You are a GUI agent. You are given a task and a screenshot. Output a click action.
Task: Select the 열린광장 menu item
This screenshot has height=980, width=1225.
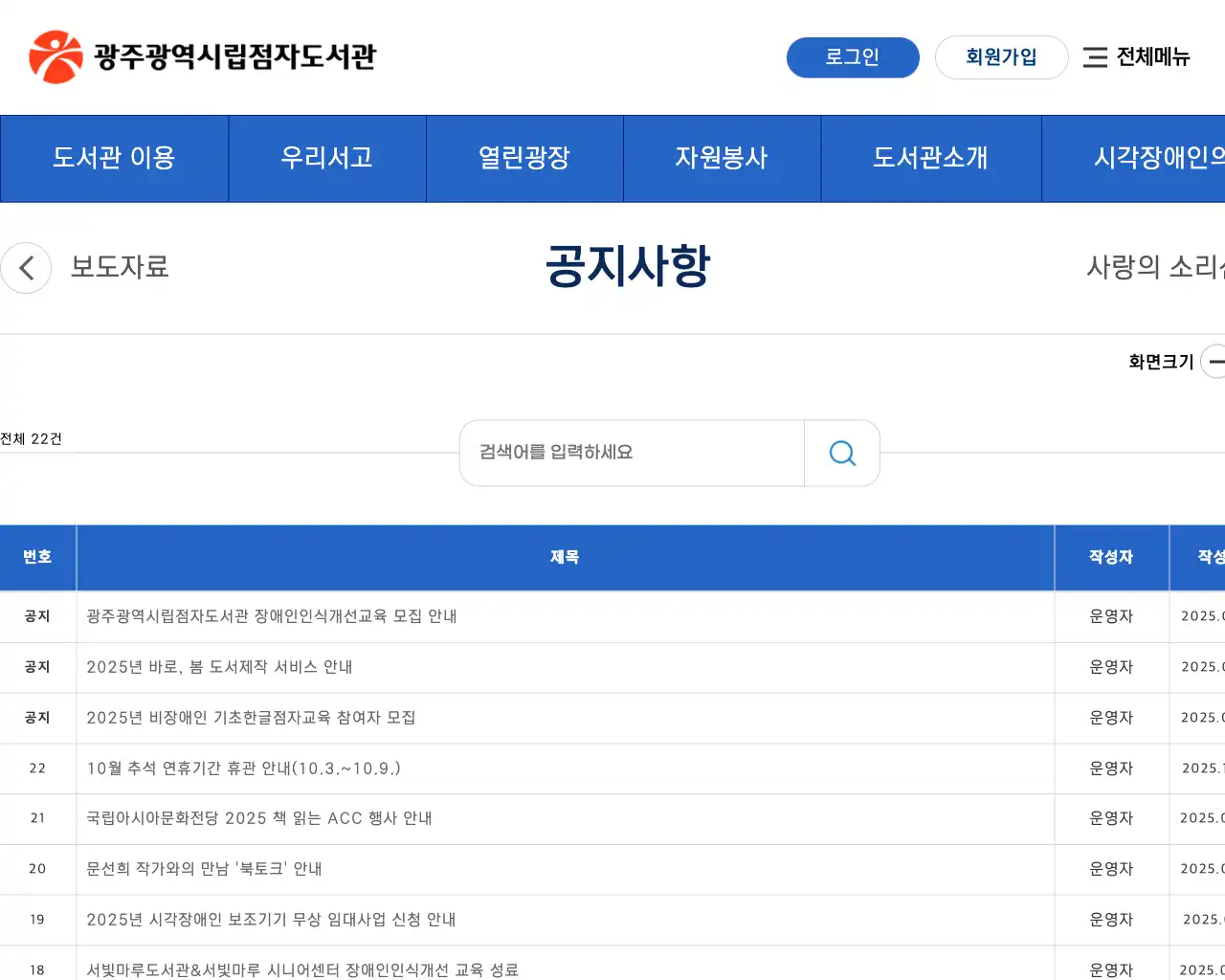524,159
